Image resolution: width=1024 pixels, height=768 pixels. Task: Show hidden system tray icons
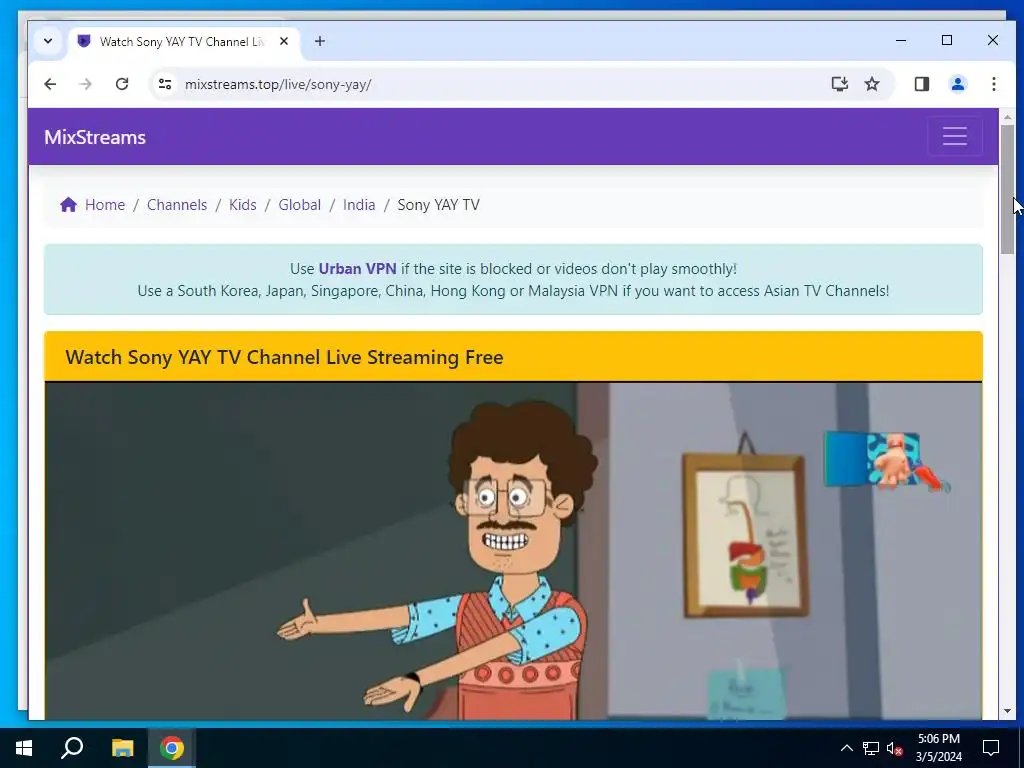tap(846, 748)
